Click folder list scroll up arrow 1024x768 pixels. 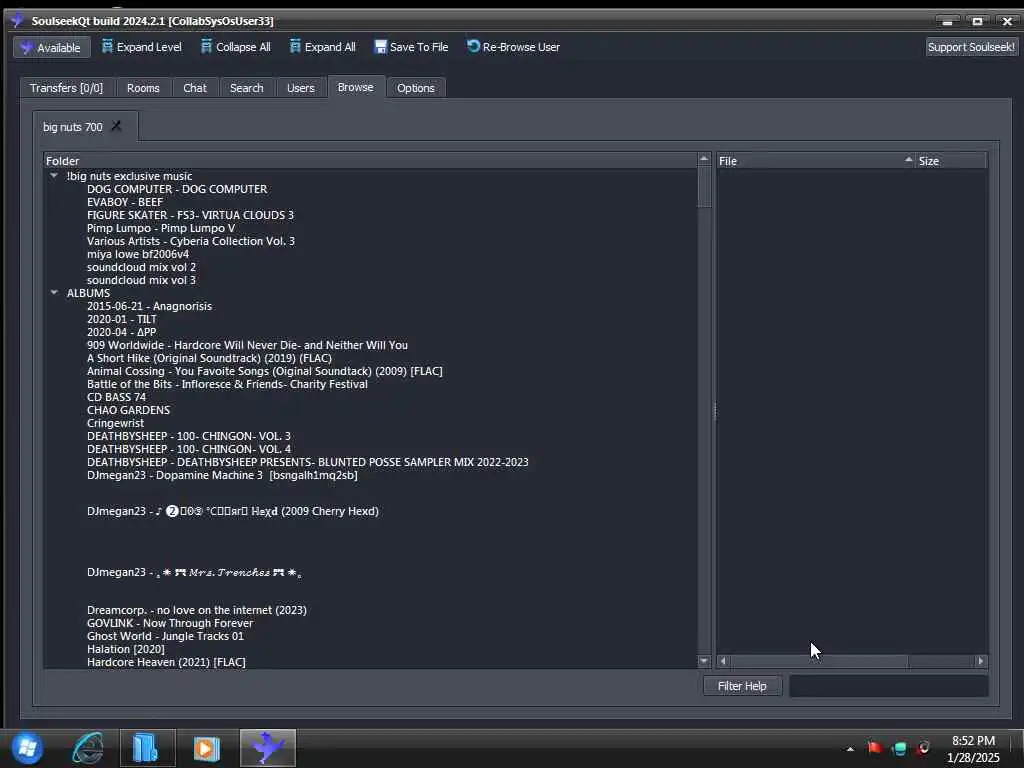pyautogui.click(x=703, y=159)
